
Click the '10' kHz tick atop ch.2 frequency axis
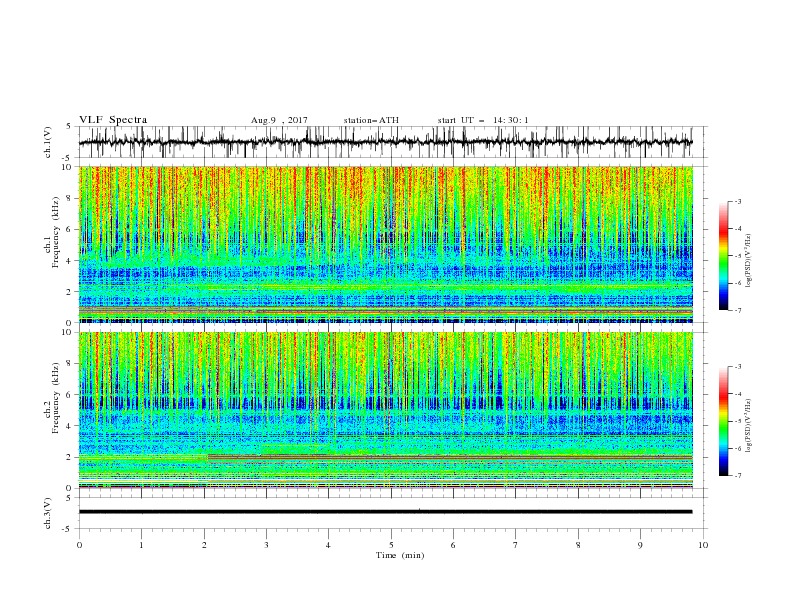(x=69, y=332)
